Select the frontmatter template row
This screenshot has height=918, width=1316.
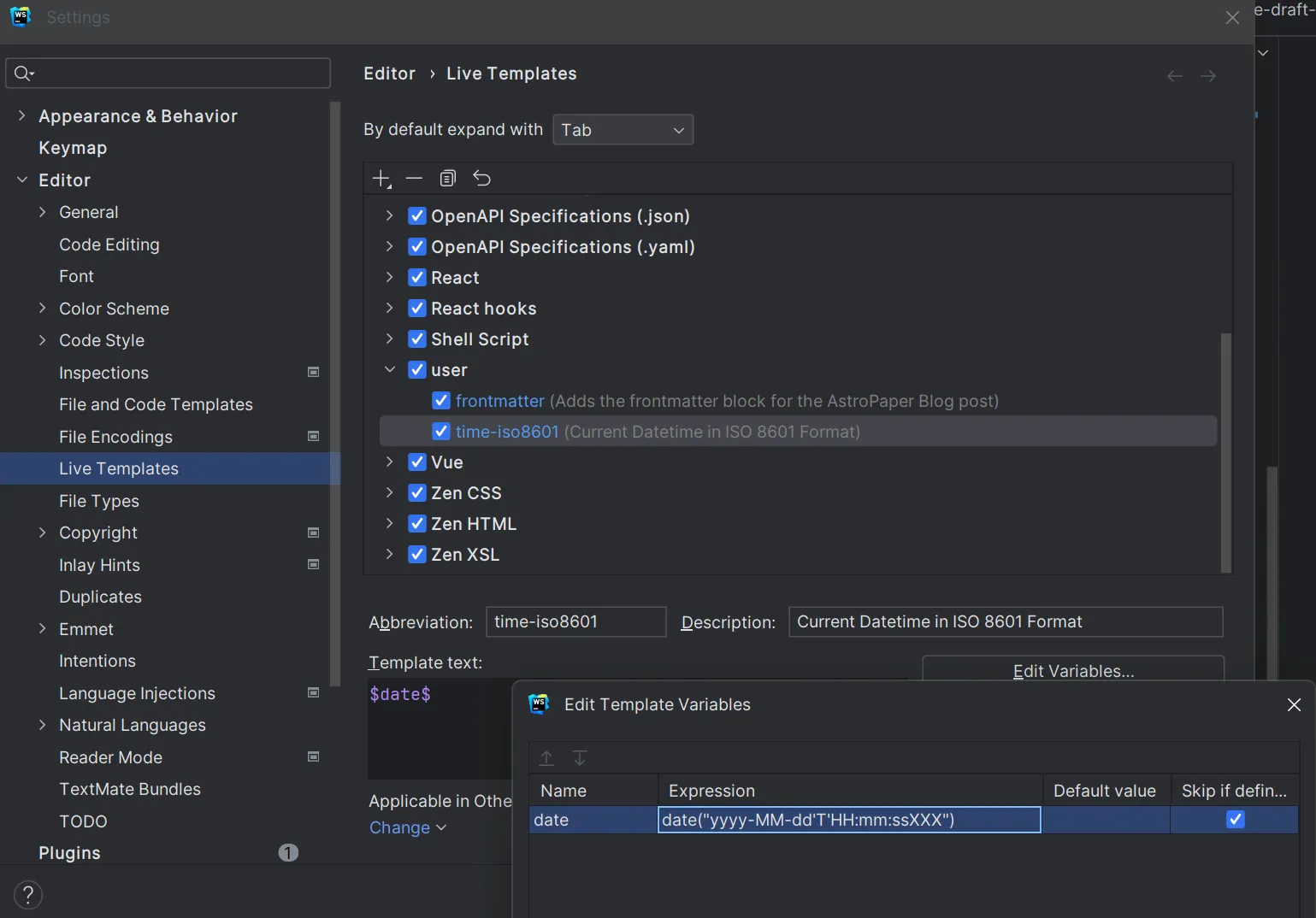coord(798,401)
